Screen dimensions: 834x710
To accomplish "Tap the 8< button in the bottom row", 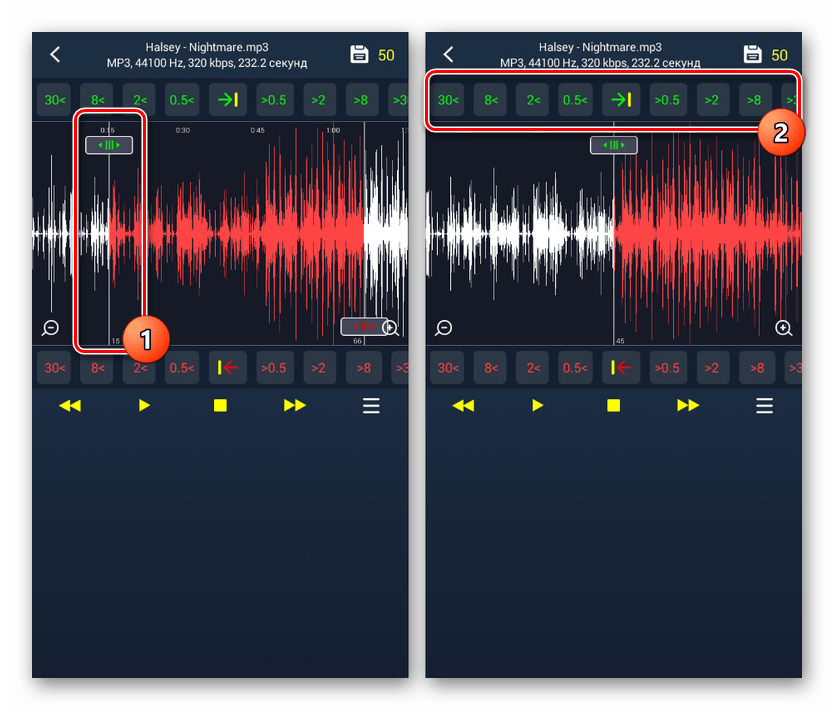I will tap(96, 367).
